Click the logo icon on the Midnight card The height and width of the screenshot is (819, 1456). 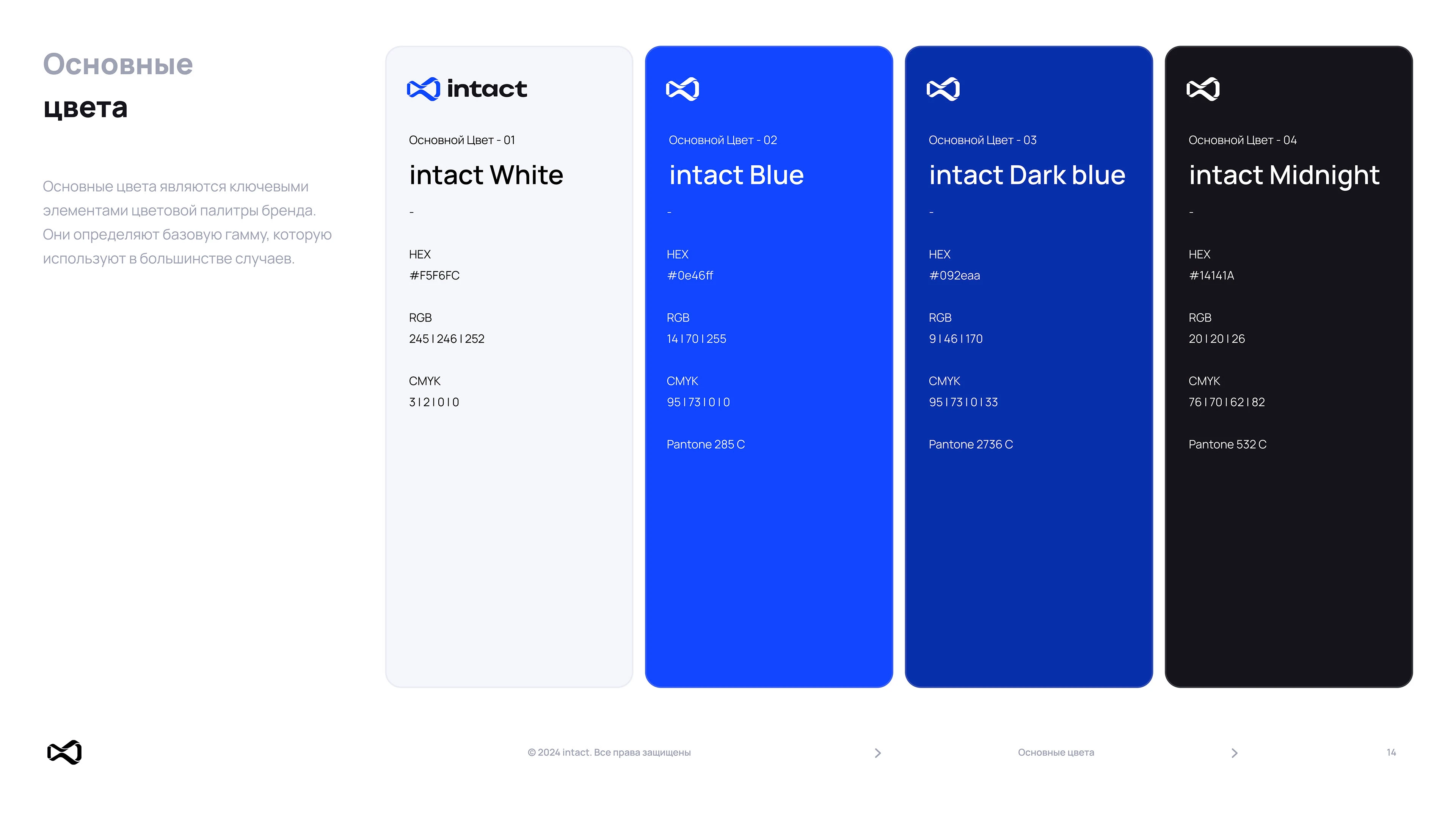pos(1203,89)
